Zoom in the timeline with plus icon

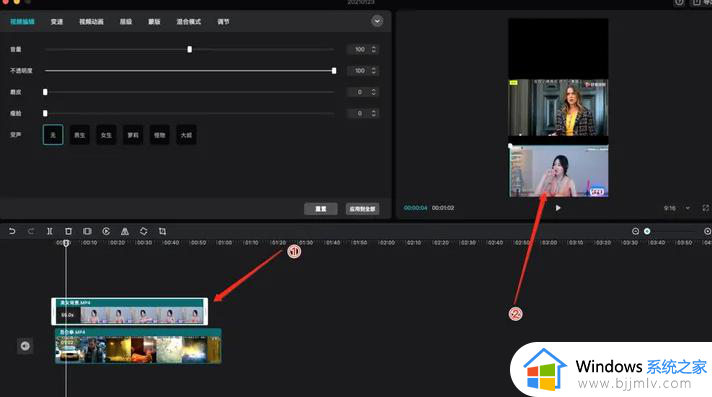(707, 231)
